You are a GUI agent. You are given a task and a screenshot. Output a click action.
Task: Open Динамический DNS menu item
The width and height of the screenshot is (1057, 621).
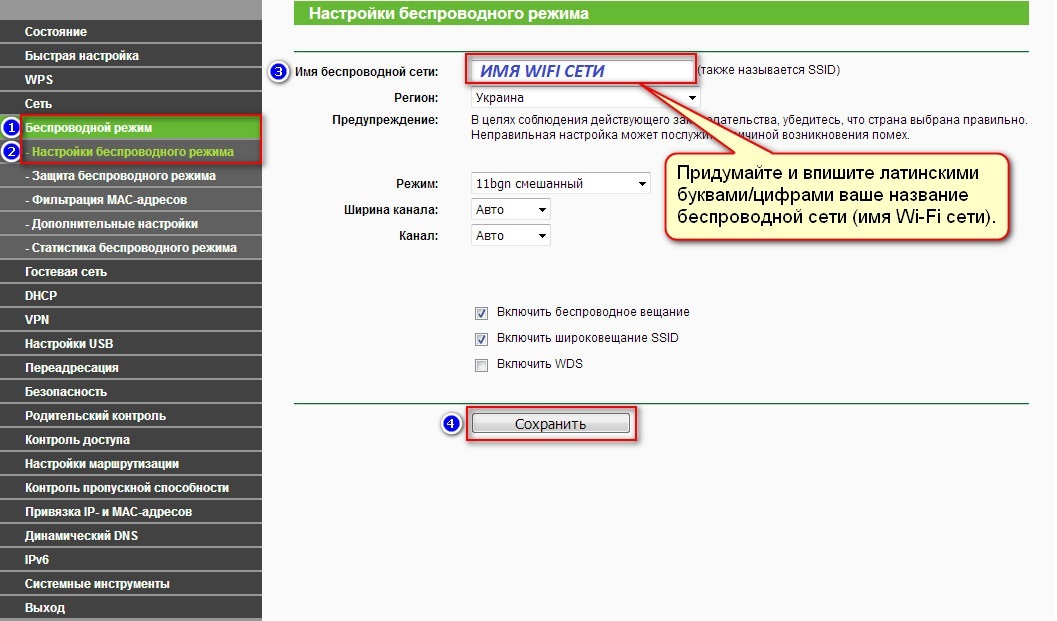pyautogui.click(x=131, y=535)
